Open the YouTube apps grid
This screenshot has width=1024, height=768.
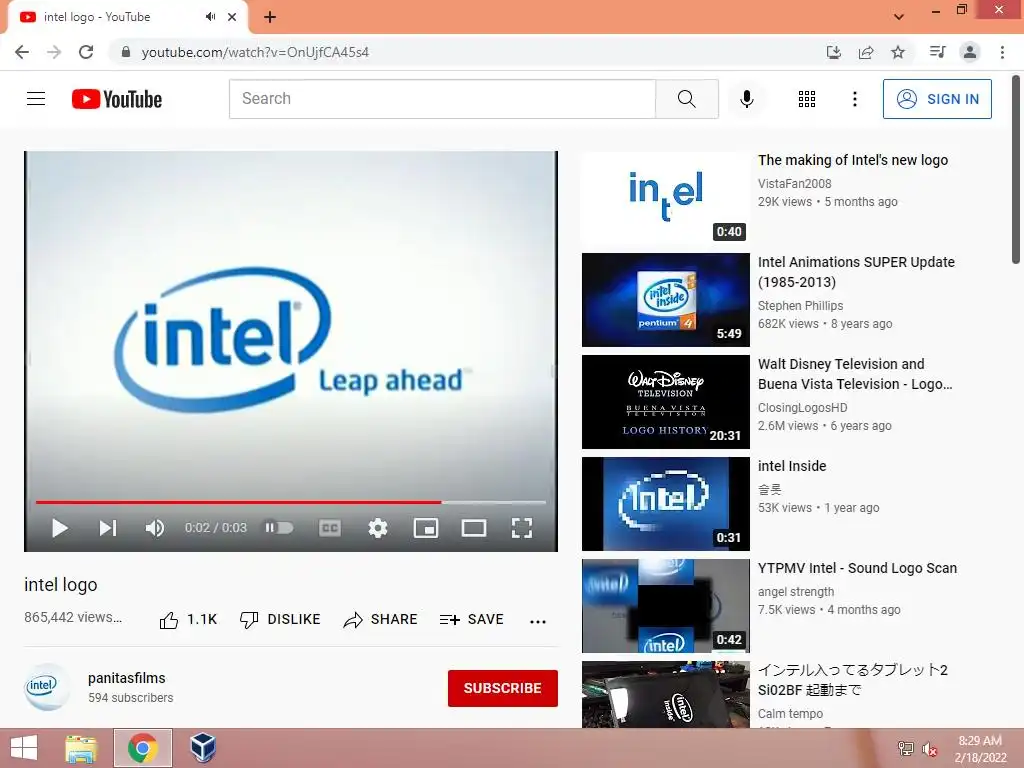pos(807,99)
